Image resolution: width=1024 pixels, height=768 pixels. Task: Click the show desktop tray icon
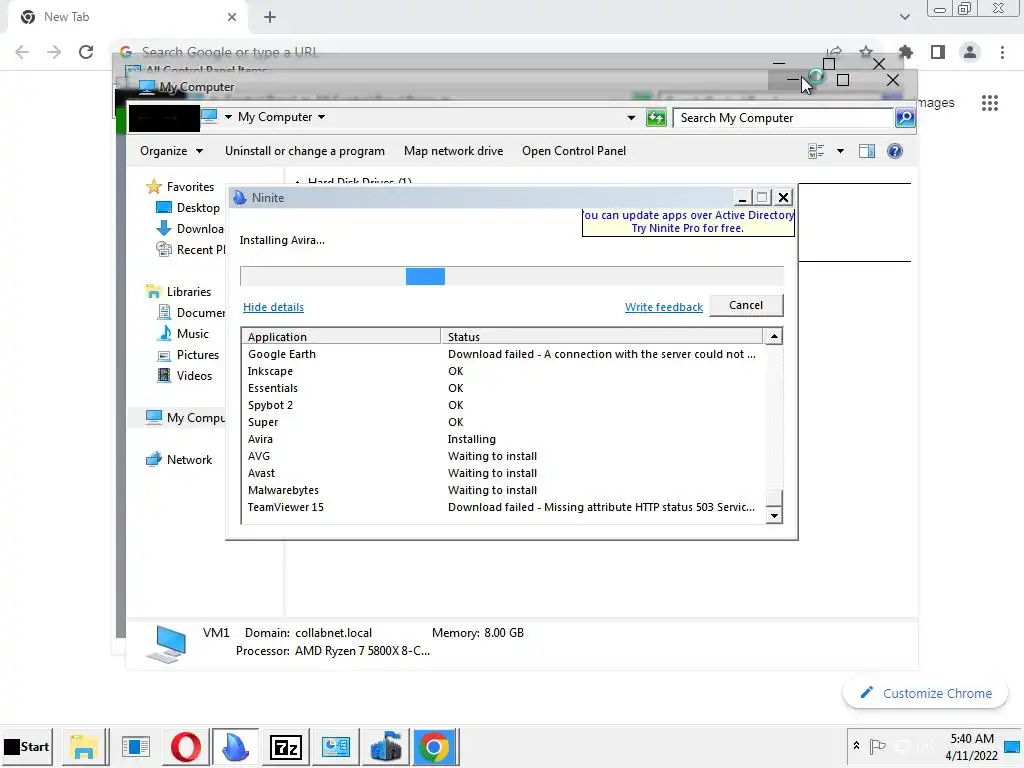click(1012, 746)
